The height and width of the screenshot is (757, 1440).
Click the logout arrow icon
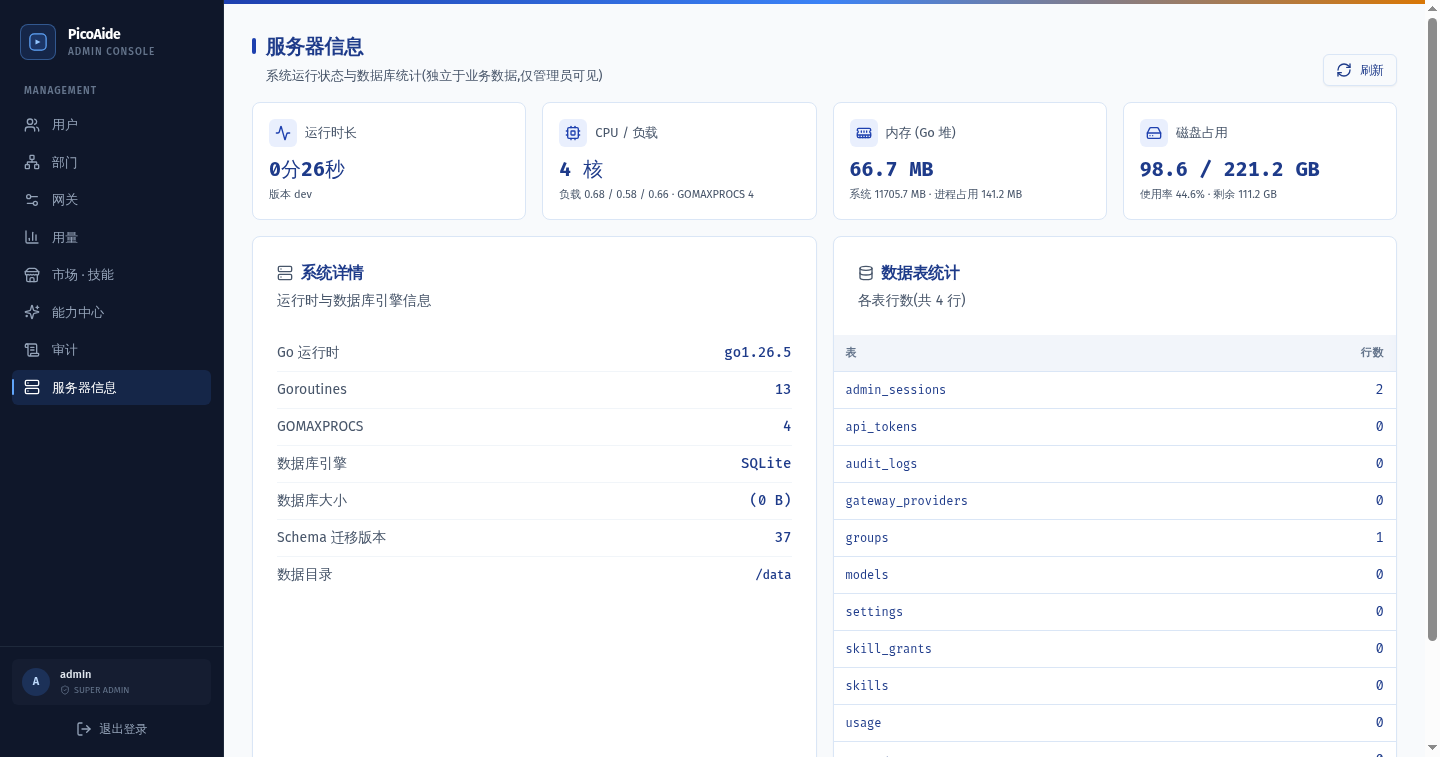[84, 729]
